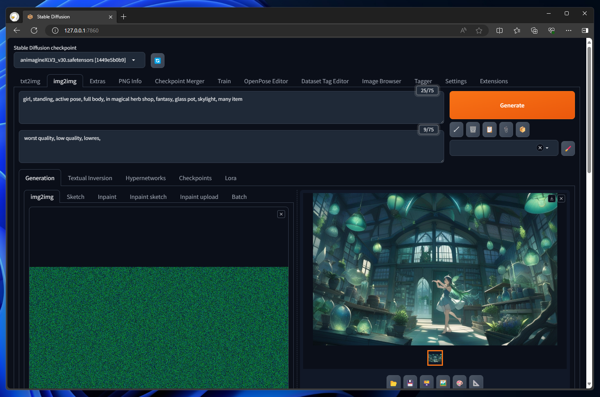Click the orange cube icon under Generate

pos(522,129)
